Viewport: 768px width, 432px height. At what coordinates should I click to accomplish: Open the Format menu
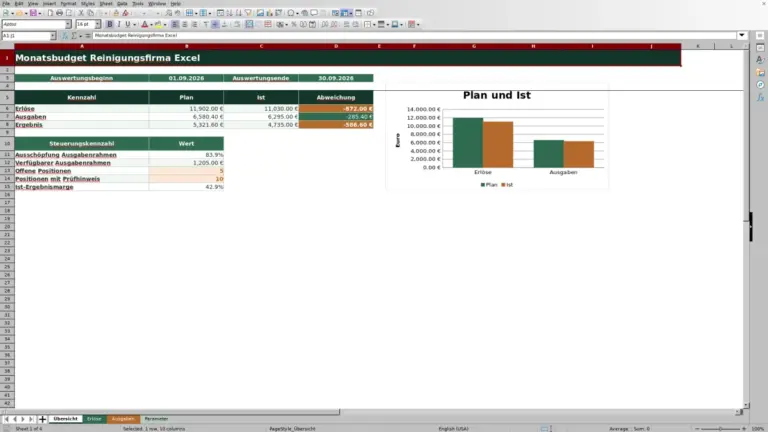click(x=68, y=3)
